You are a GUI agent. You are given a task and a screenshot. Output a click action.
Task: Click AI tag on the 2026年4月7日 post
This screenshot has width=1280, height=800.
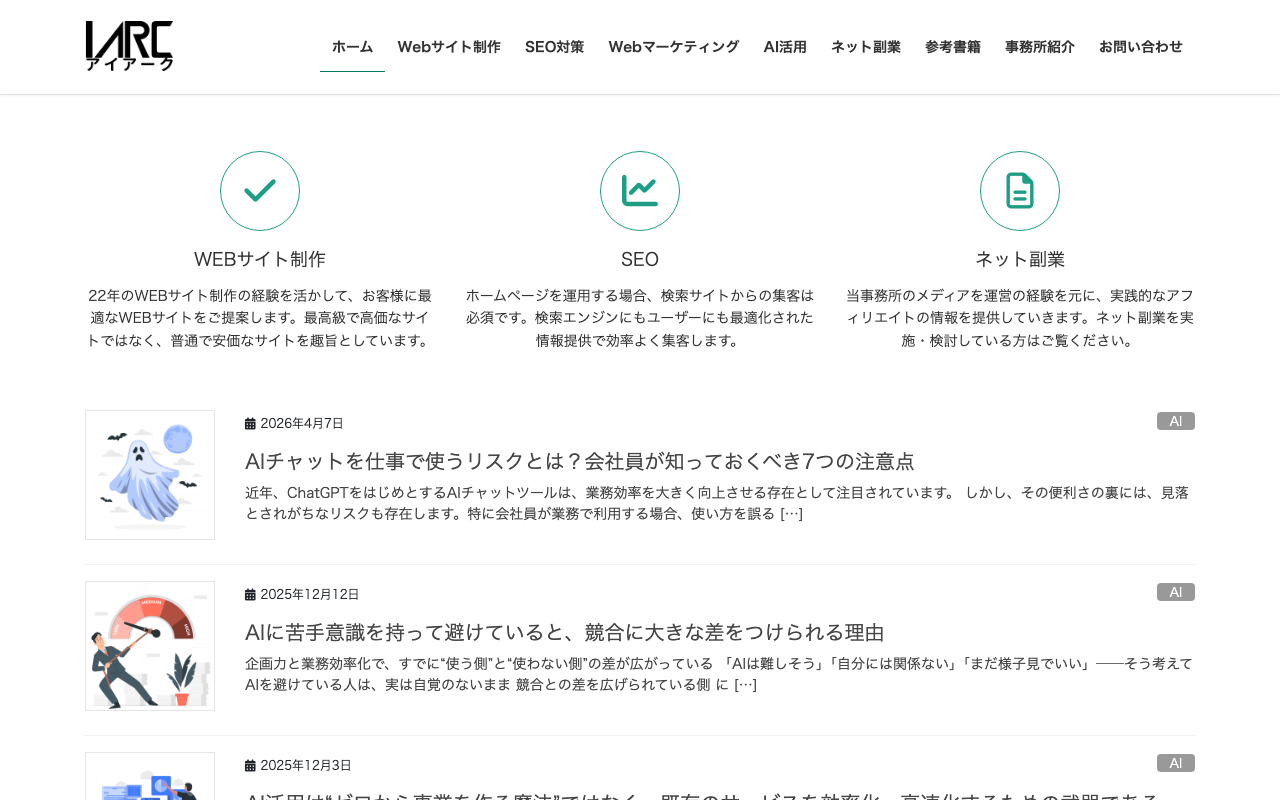[x=1176, y=421]
